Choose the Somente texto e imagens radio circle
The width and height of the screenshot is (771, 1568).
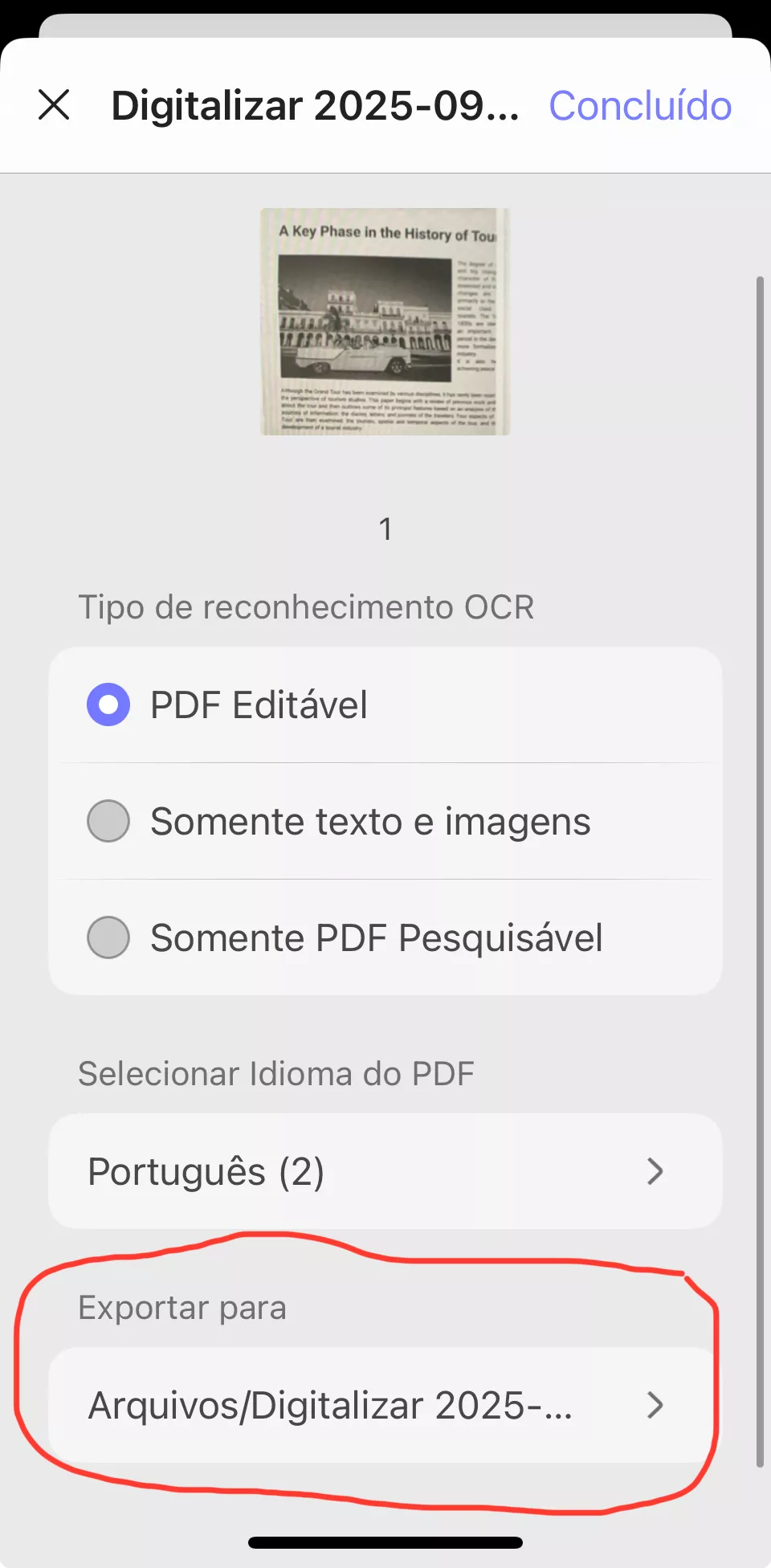coord(108,821)
